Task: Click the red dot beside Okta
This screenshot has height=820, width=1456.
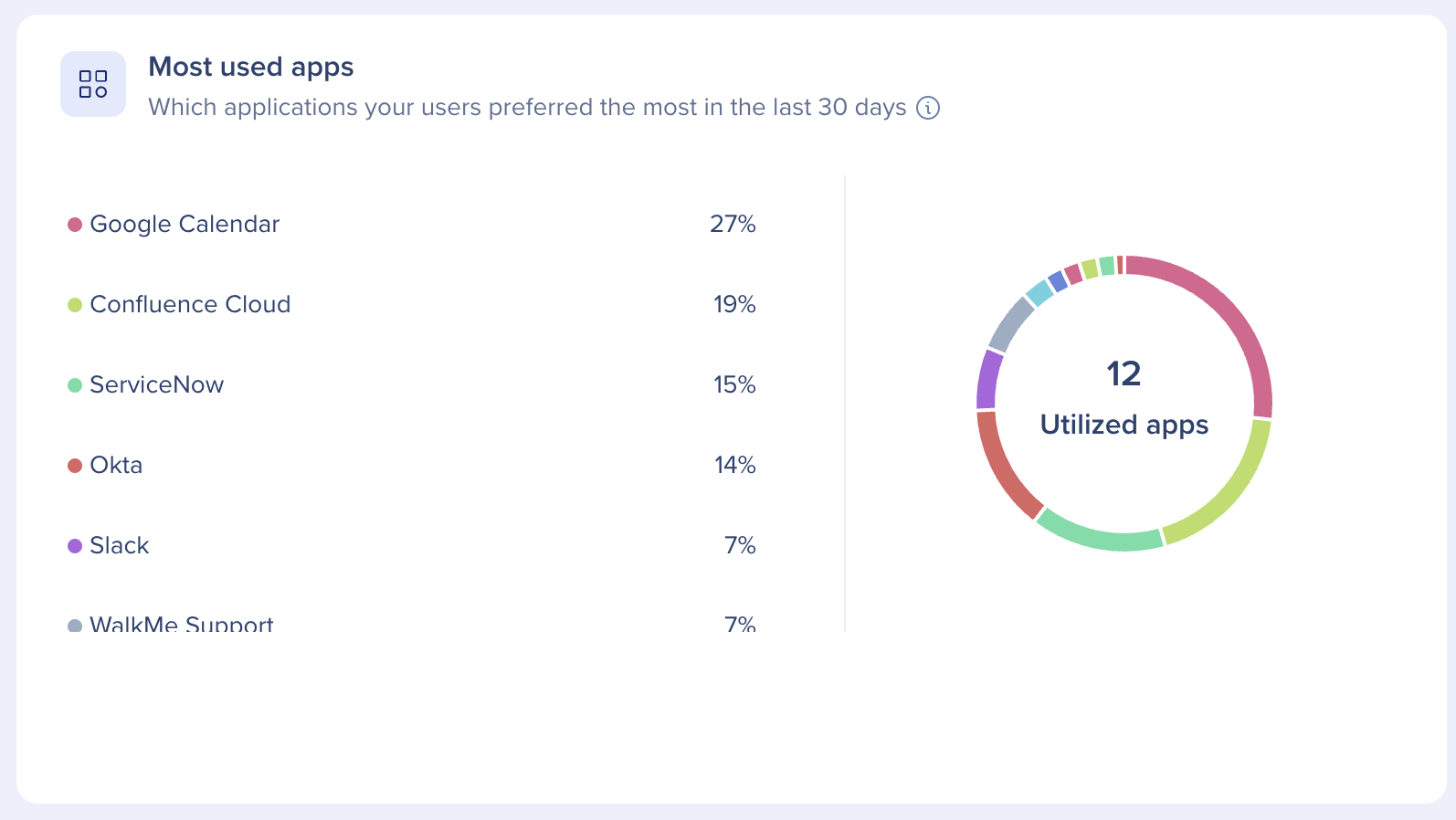Action: pos(75,466)
